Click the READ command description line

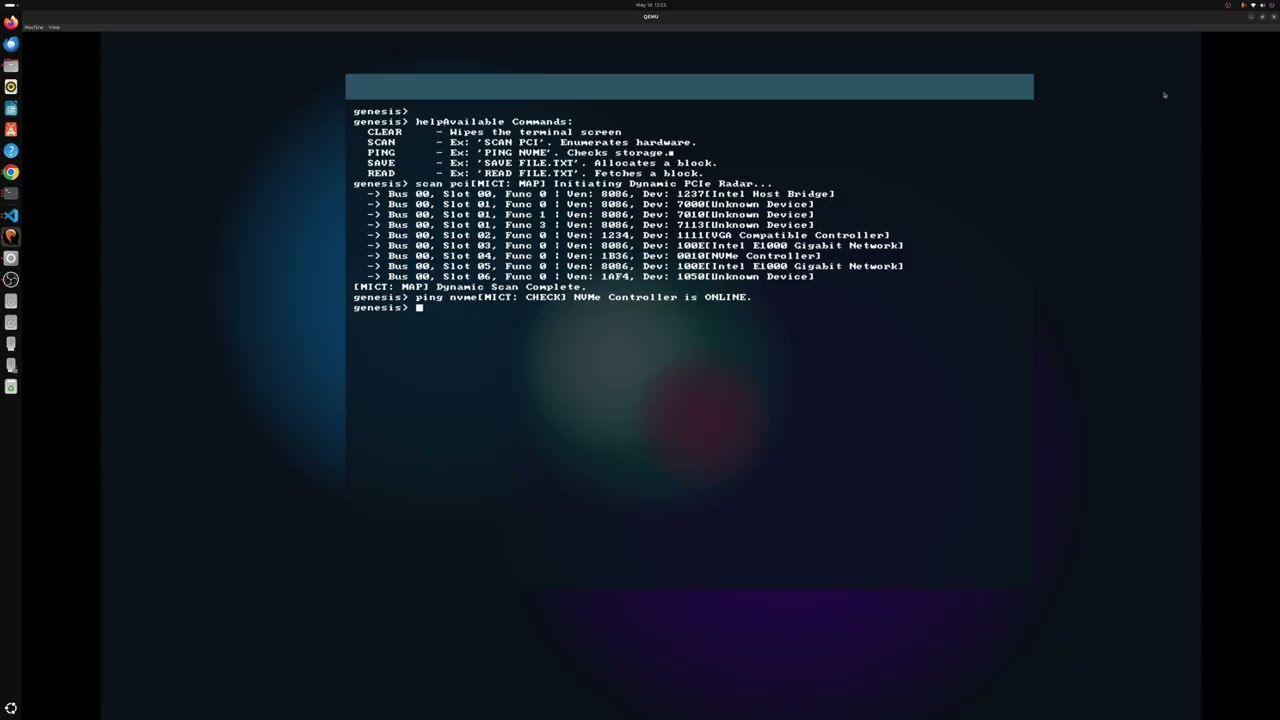tap(535, 173)
